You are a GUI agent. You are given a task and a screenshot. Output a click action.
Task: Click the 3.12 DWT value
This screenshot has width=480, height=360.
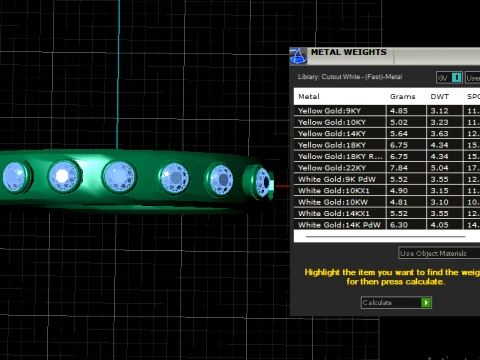439,111
